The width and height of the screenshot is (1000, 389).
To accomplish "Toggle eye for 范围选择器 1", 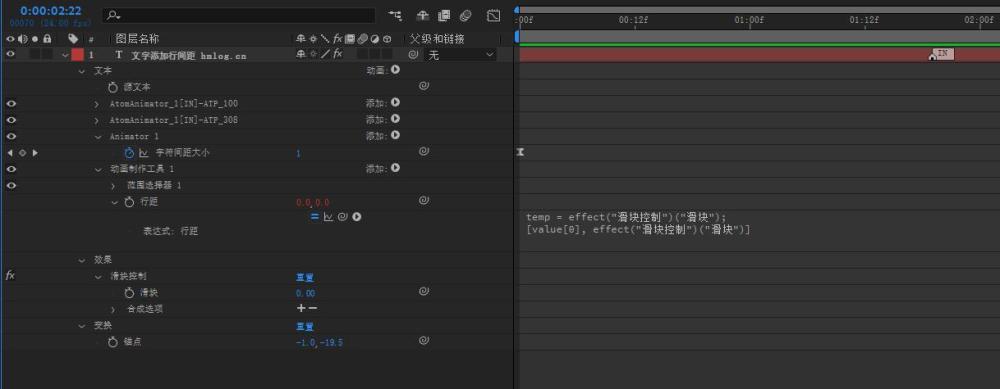I will (10, 186).
